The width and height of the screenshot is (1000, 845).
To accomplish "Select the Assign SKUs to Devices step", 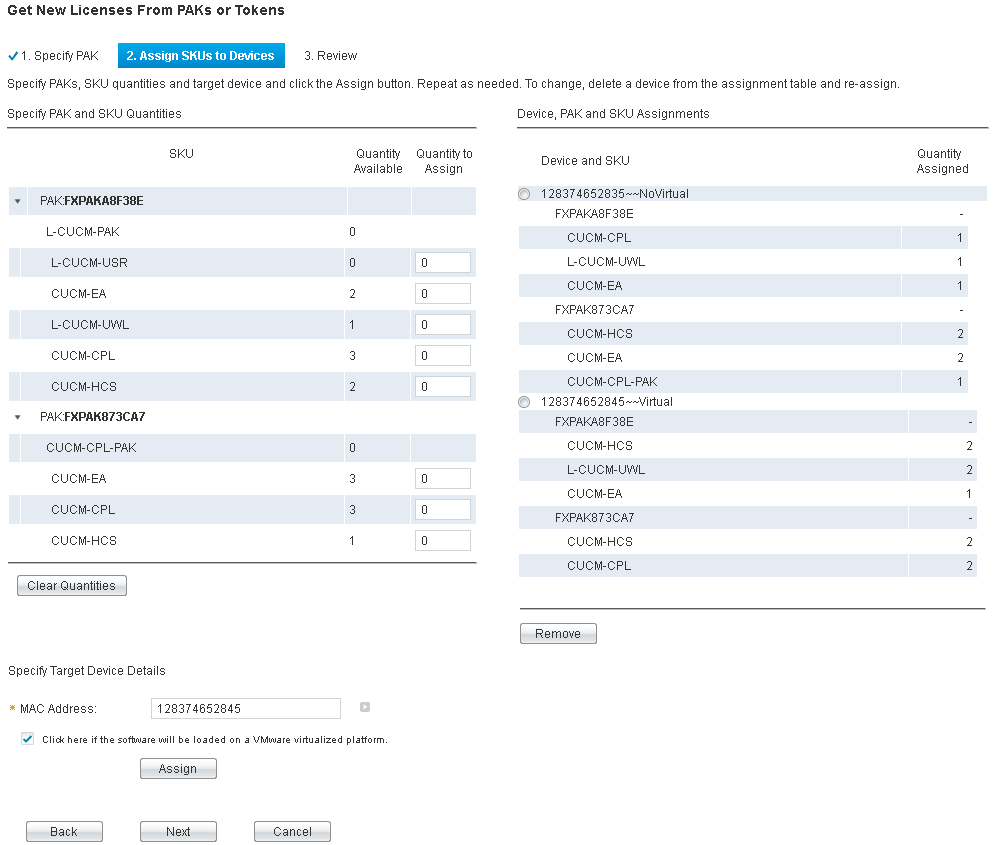I will (x=201, y=56).
